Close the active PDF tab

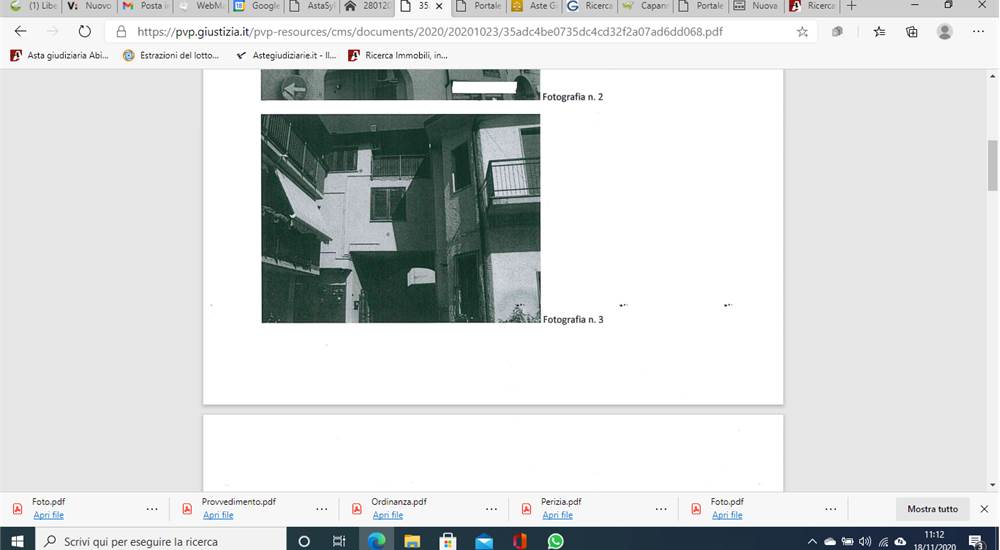click(439, 6)
